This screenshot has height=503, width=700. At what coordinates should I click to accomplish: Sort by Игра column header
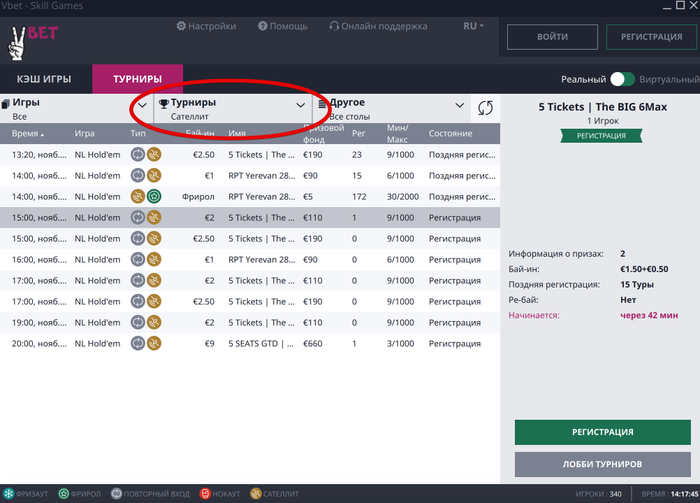(84, 133)
